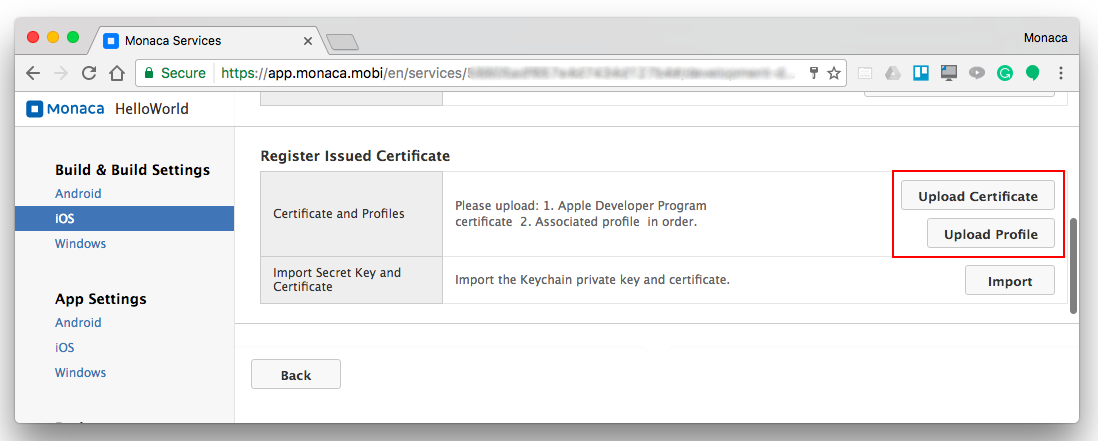
Task: Open the Chrome three-dot menu
Action: (1061, 73)
